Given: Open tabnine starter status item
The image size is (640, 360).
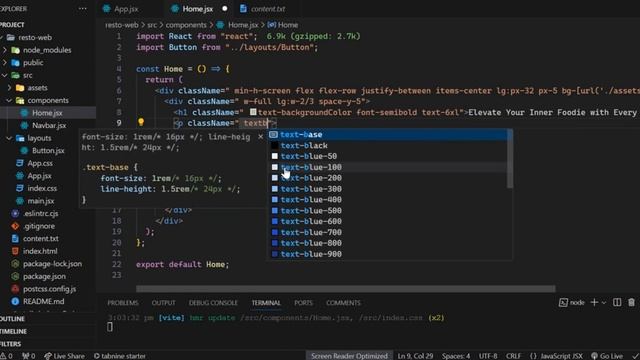Looking at the screenshot, I should coord(120,356).
